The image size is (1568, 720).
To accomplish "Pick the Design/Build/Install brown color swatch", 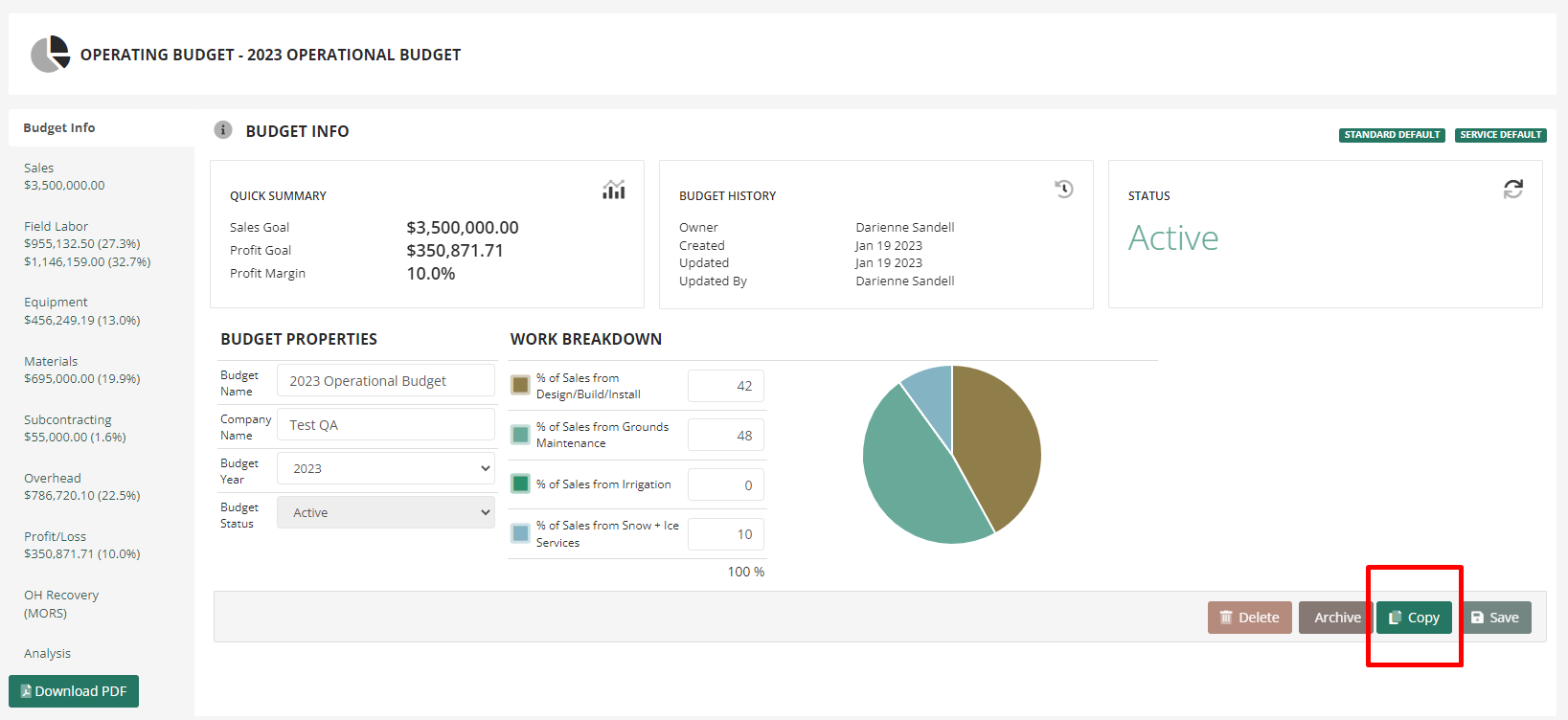I will click(x=520, y=385).
